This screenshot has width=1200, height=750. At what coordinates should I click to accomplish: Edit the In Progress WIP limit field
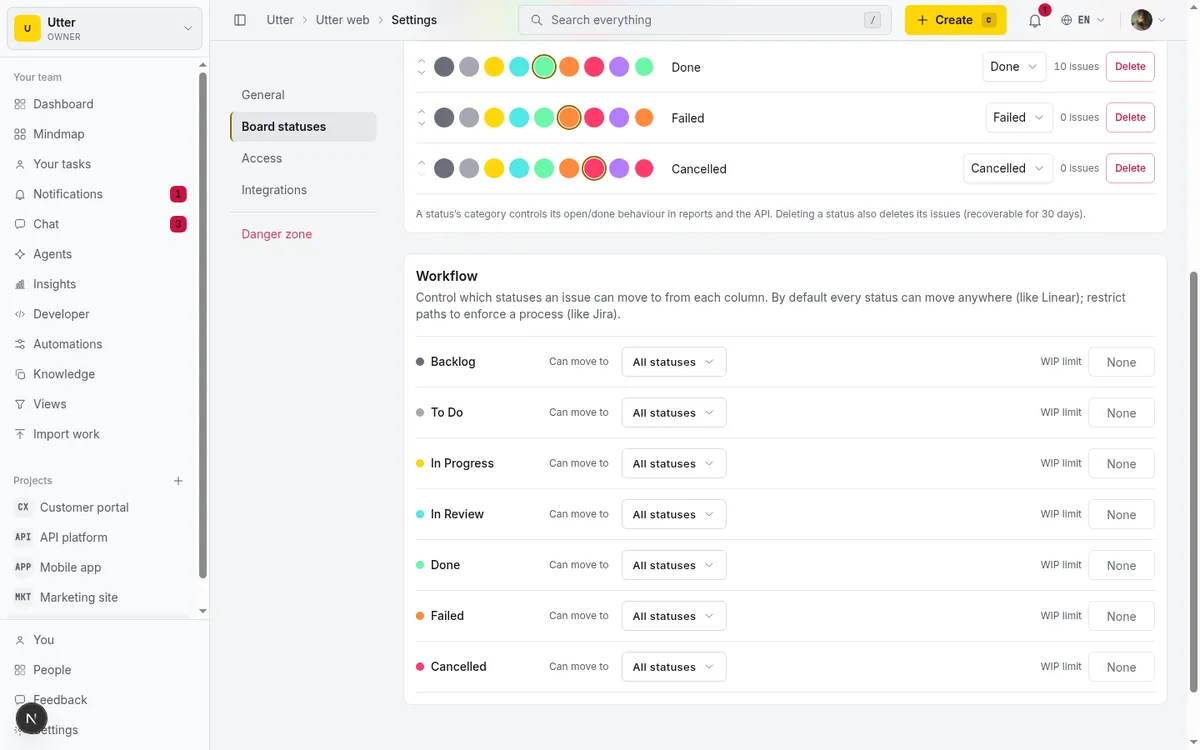(x=1121, y=464)
